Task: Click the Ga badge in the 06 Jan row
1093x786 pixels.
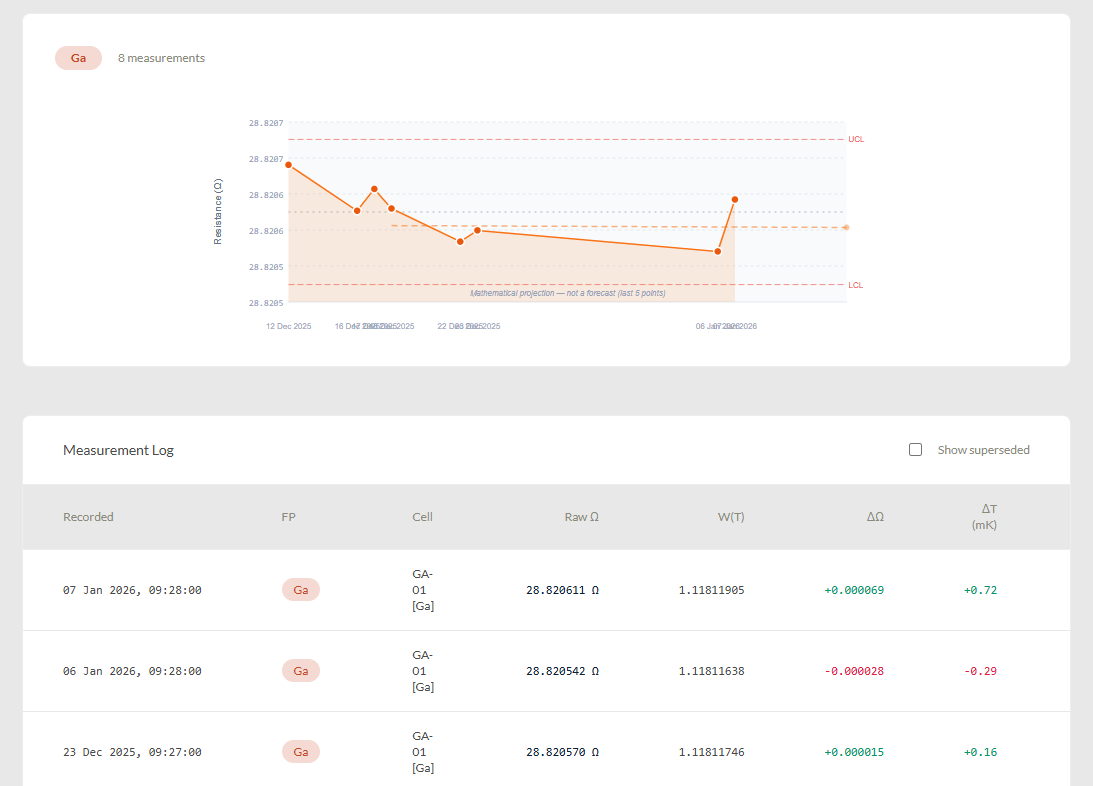Action: 300,671
